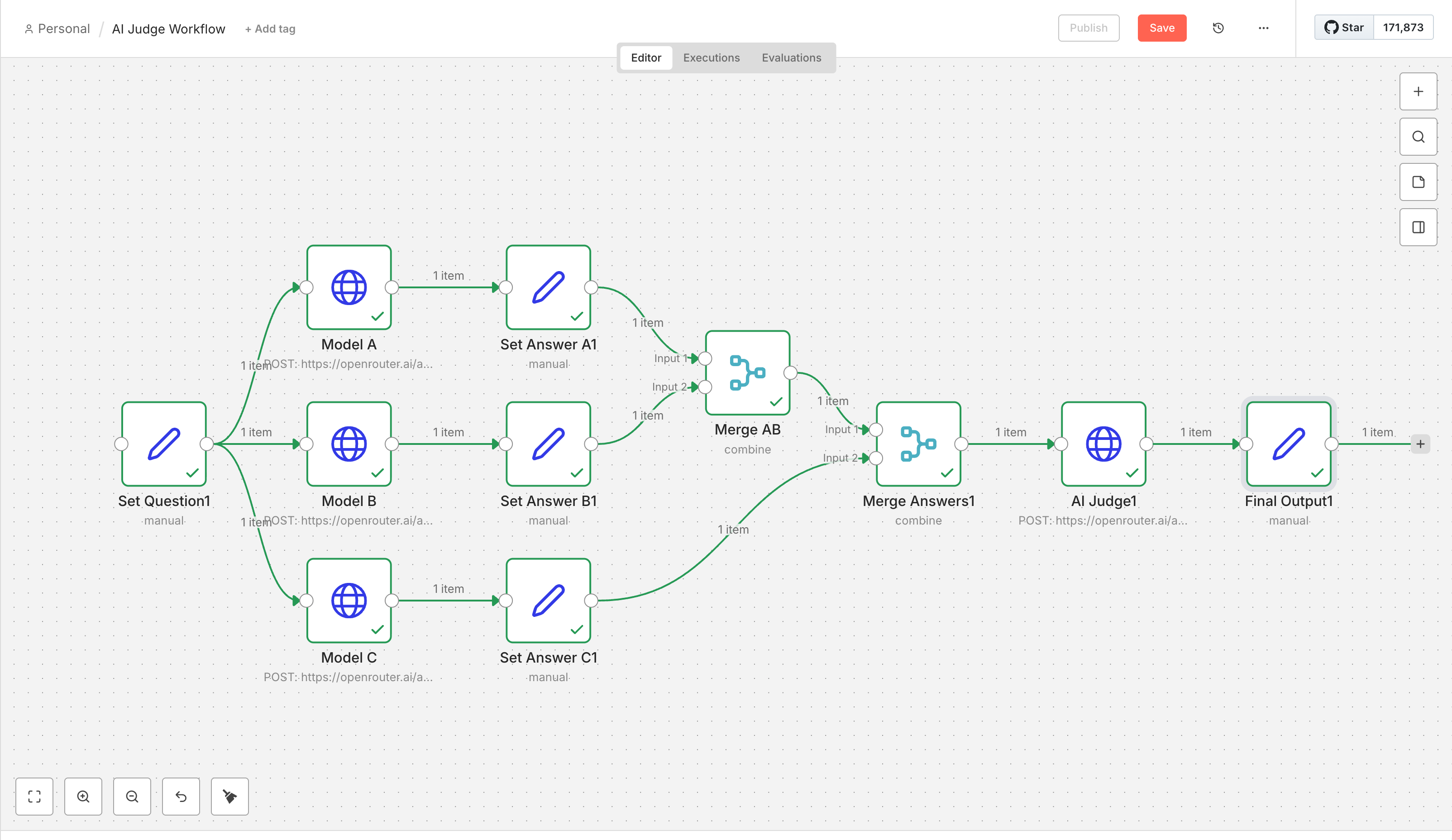This screenshot has height=840, width=1452.
Task: Open workflow history clock icon
Action: (x=1218, y=28)
